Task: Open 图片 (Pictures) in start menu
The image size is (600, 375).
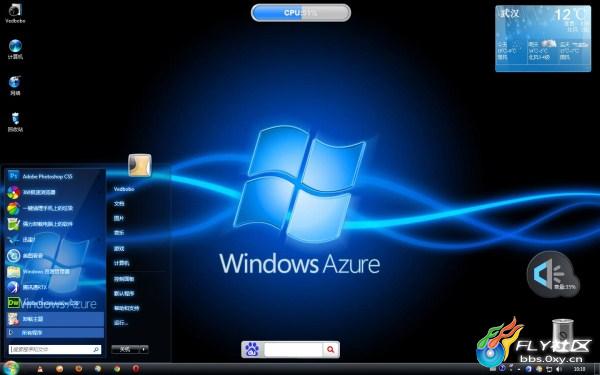Action: (x=119, y=218)
